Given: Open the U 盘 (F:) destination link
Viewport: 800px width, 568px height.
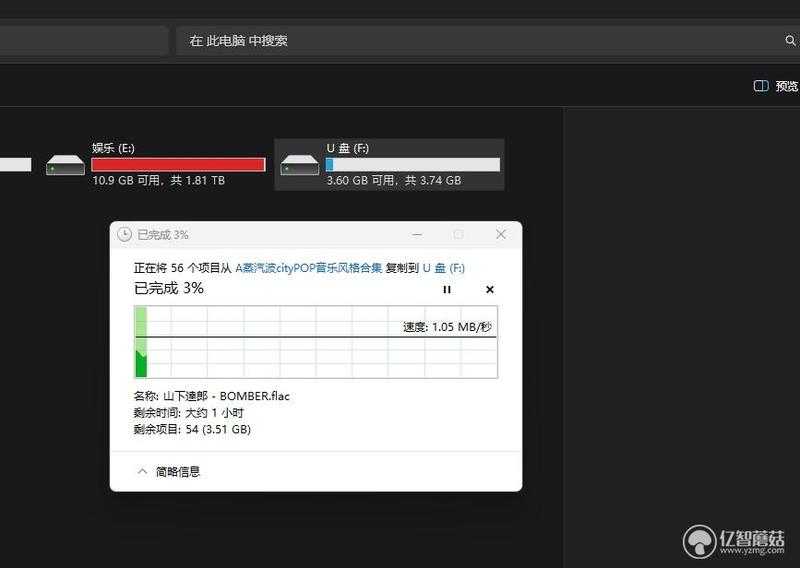Looking at the screenshot, I should click(444, 268).
